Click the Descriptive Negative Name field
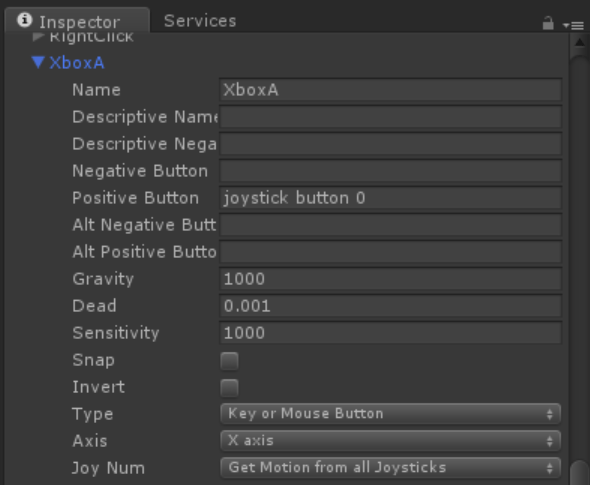This screenshot has width=590, height=485. coord(391,144)
